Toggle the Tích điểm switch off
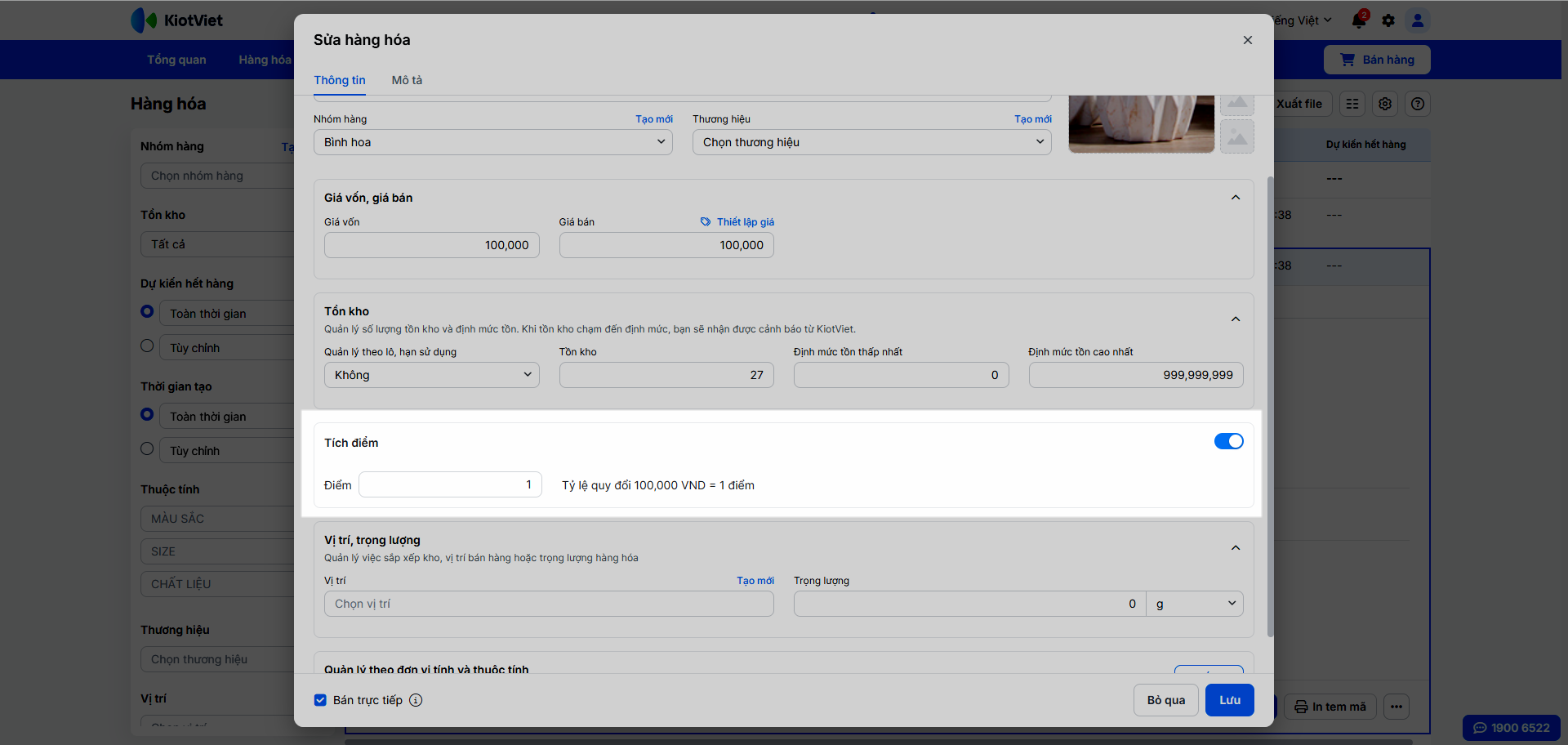The width and height of the screenshot is (1568, 745). [x=1228, y=441]
